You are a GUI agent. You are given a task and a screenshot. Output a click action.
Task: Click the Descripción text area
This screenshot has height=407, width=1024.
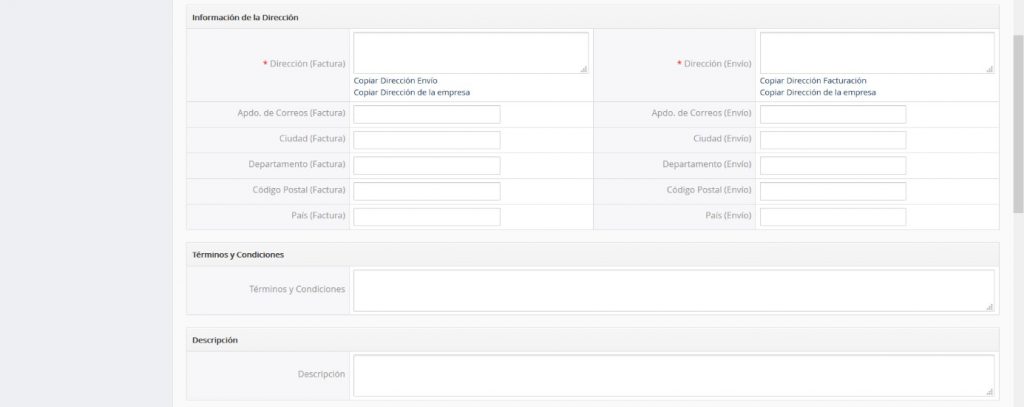click(x=673, y=375)
